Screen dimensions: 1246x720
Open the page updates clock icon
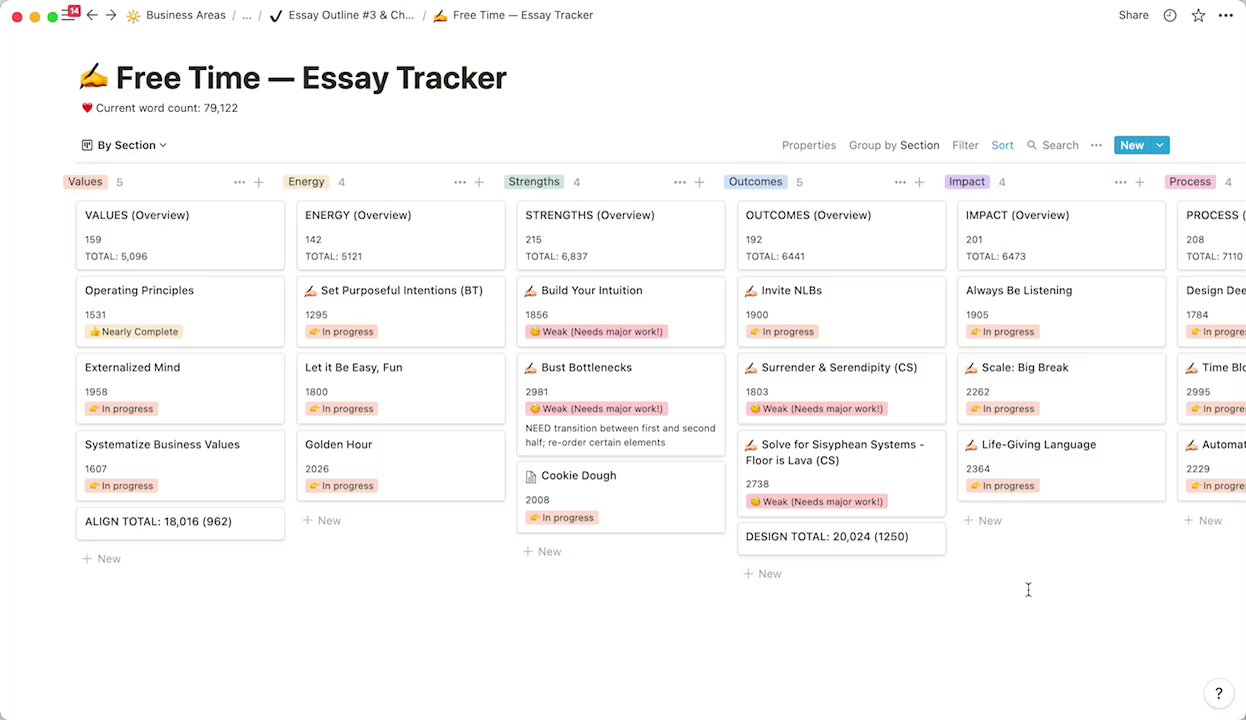[x=1170, y=15]
